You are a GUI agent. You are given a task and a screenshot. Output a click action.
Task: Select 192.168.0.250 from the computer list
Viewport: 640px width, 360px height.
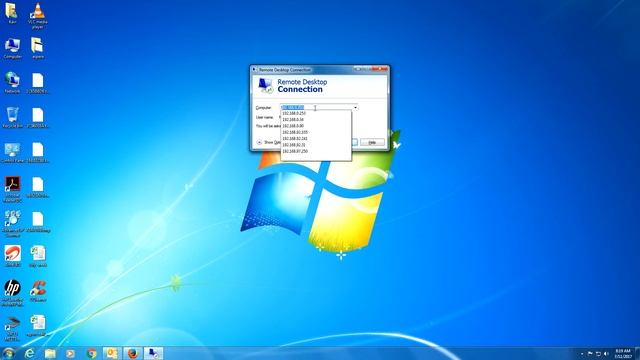point(316,113)
